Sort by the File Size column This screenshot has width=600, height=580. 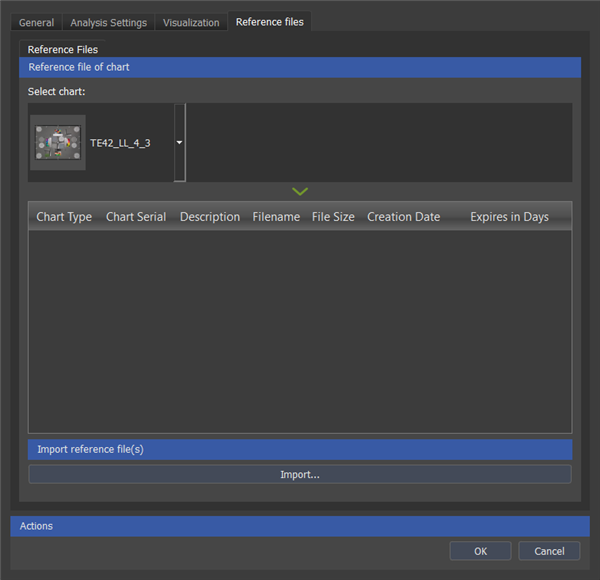tap(333, 217)
